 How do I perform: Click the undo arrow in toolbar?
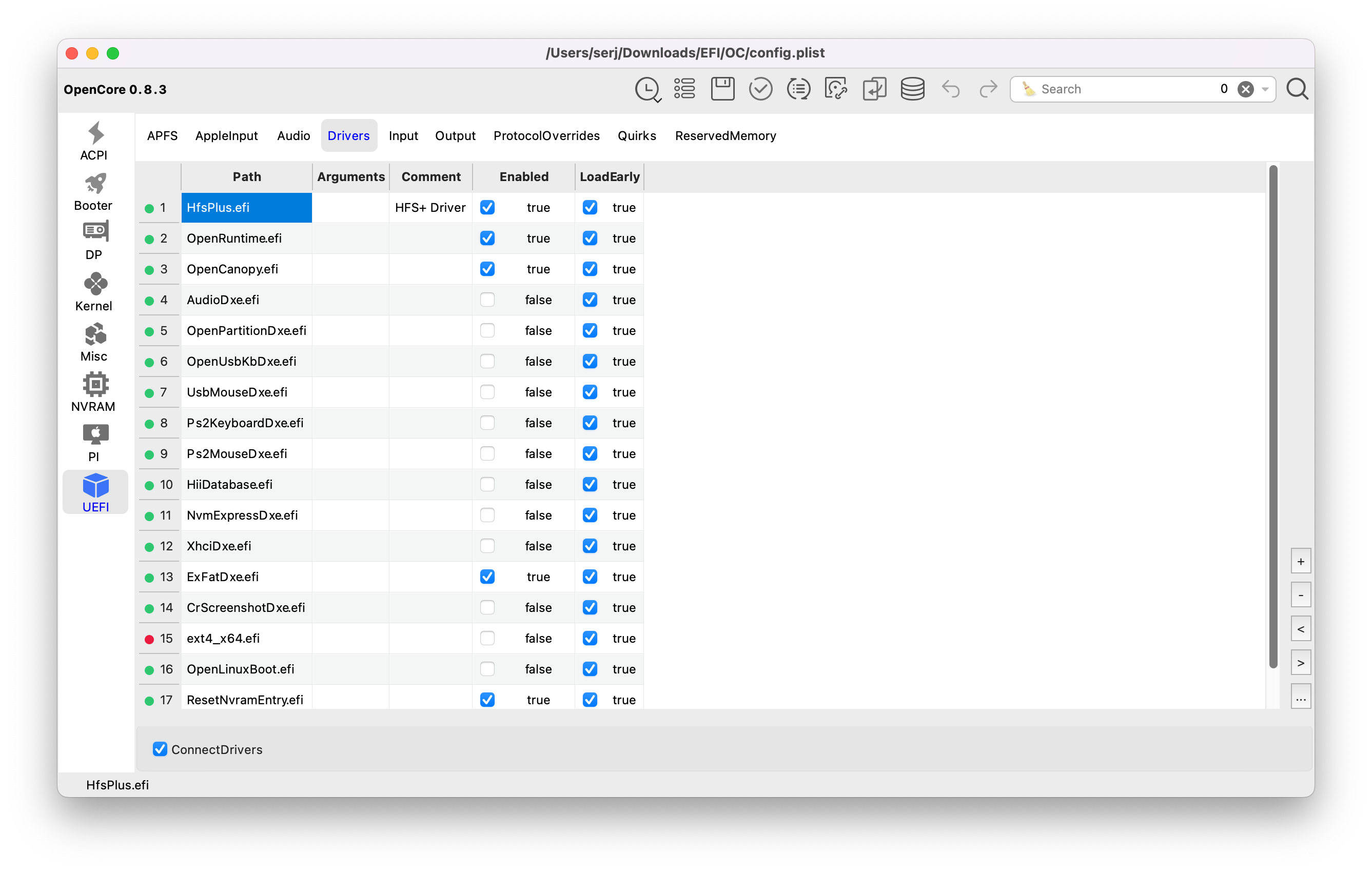coord(950,89)
